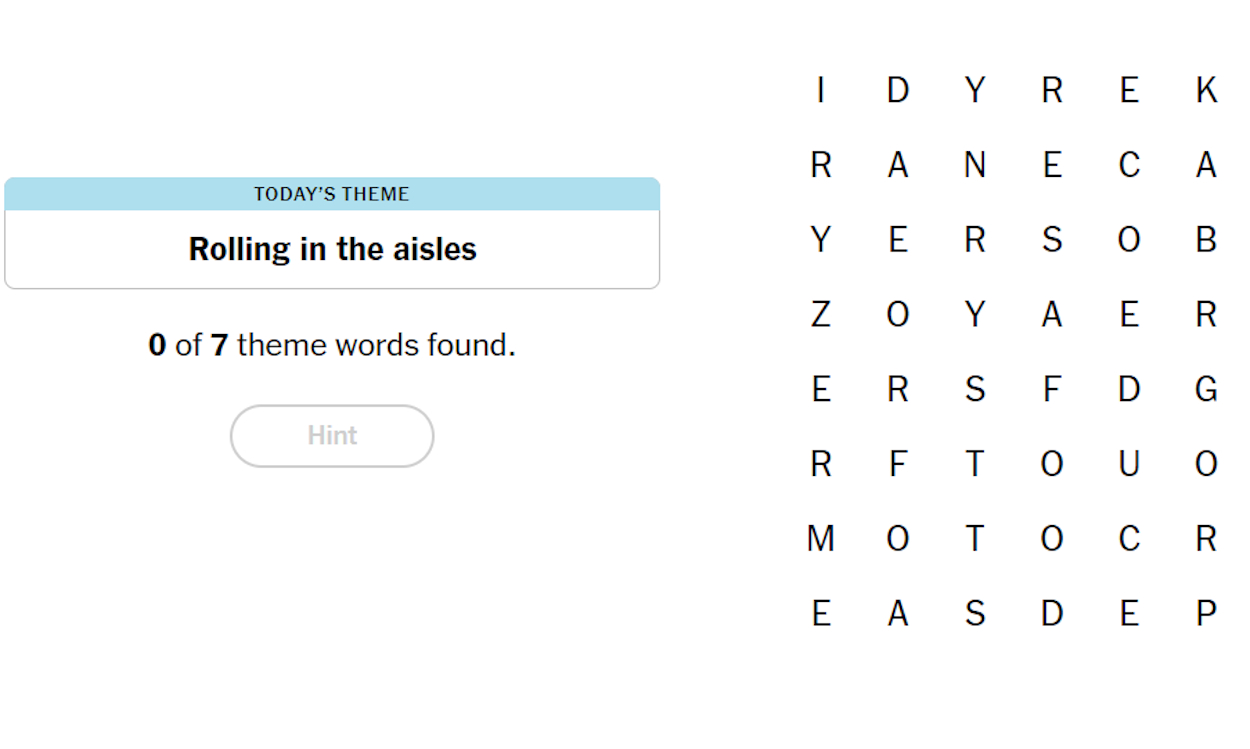Click the 'Rolling in the aisles' theme title
The height and width of the screenshot is (749, 1250).
tap(332, 249)
